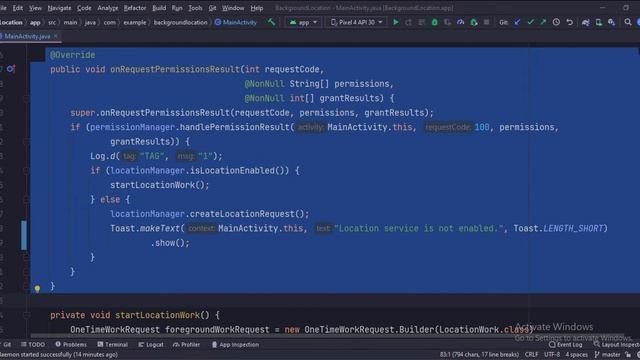
Task: Click the startLocationWork() call in code
Action: (159, 185)
